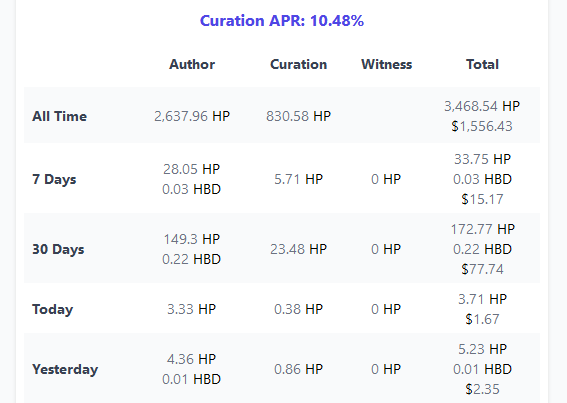Select the Author column header
The height and width of the screenshot is (403, 567).
click(x=192, y=64)
